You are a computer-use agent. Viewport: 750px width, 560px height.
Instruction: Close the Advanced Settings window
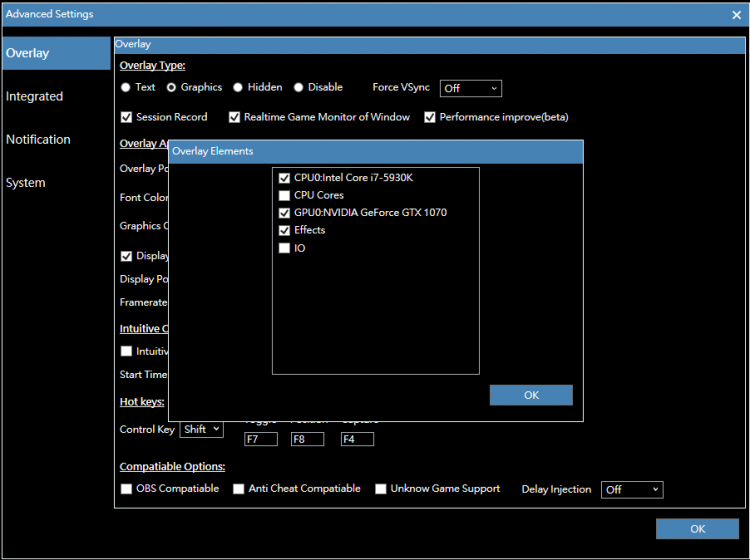pyautogui.click(x=736, y=15)
